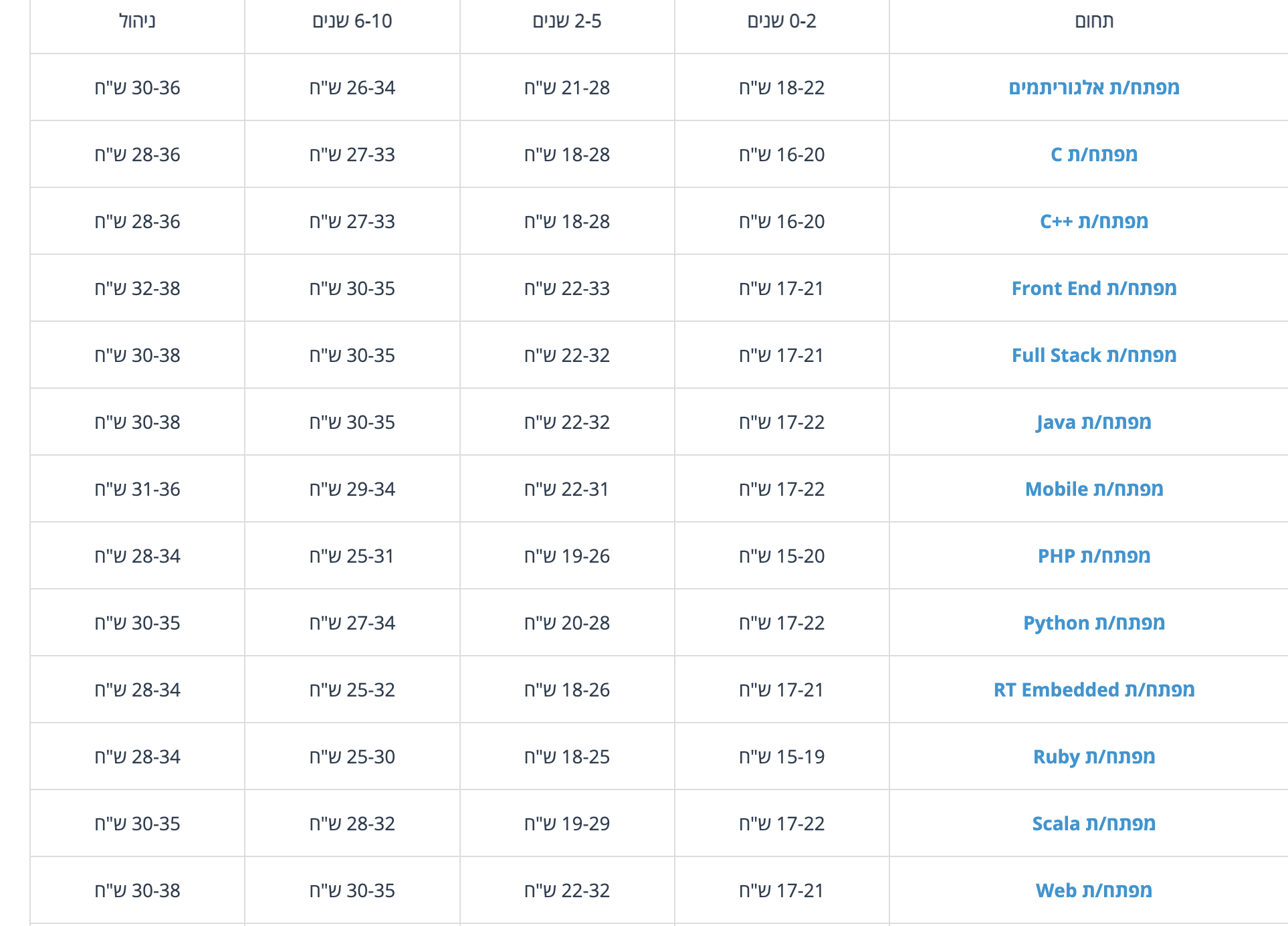
Task: Open the מפתח/ת Web link
Action: [x=1093, y=891]
